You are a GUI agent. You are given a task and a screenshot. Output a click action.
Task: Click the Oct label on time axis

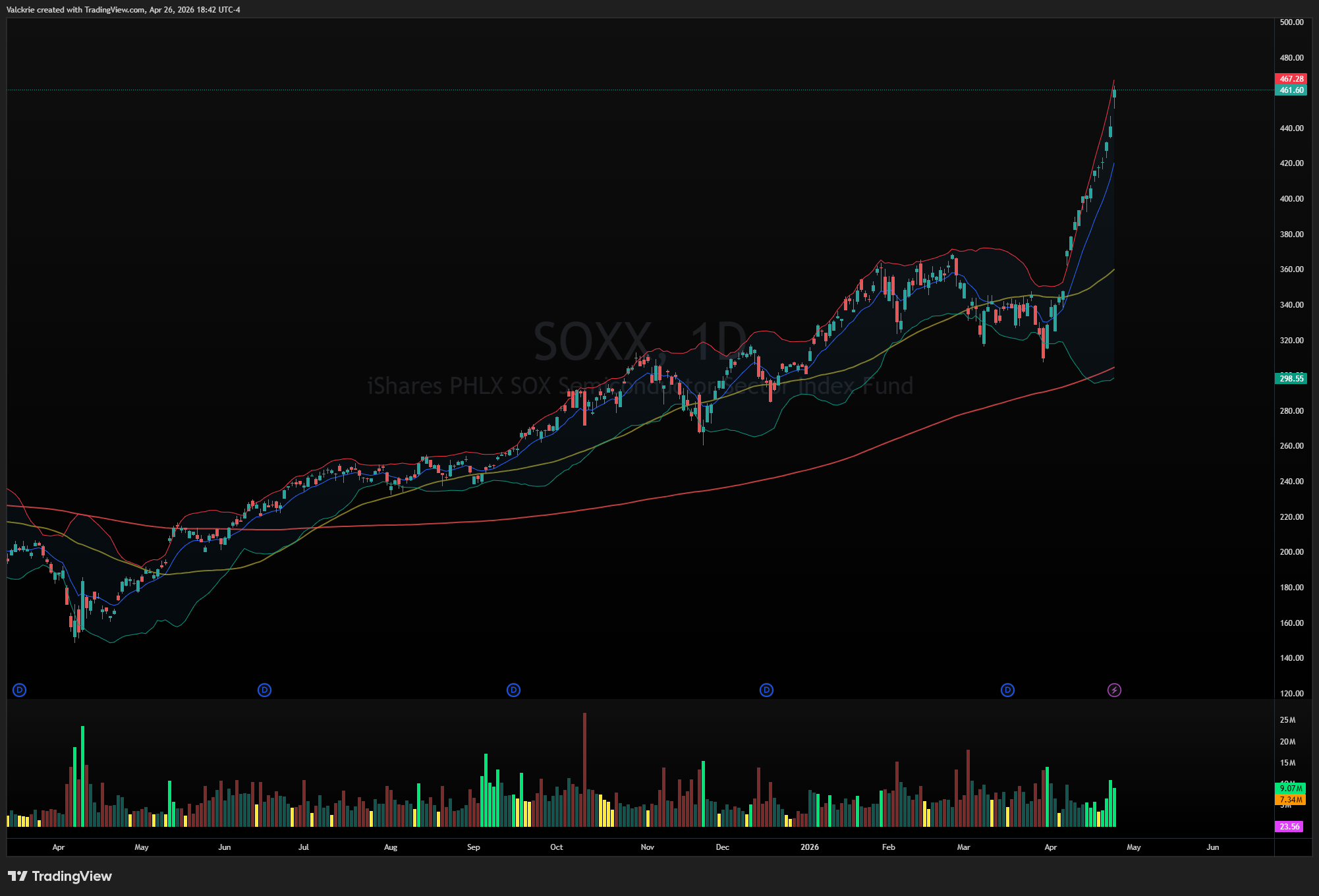point(557,847)
